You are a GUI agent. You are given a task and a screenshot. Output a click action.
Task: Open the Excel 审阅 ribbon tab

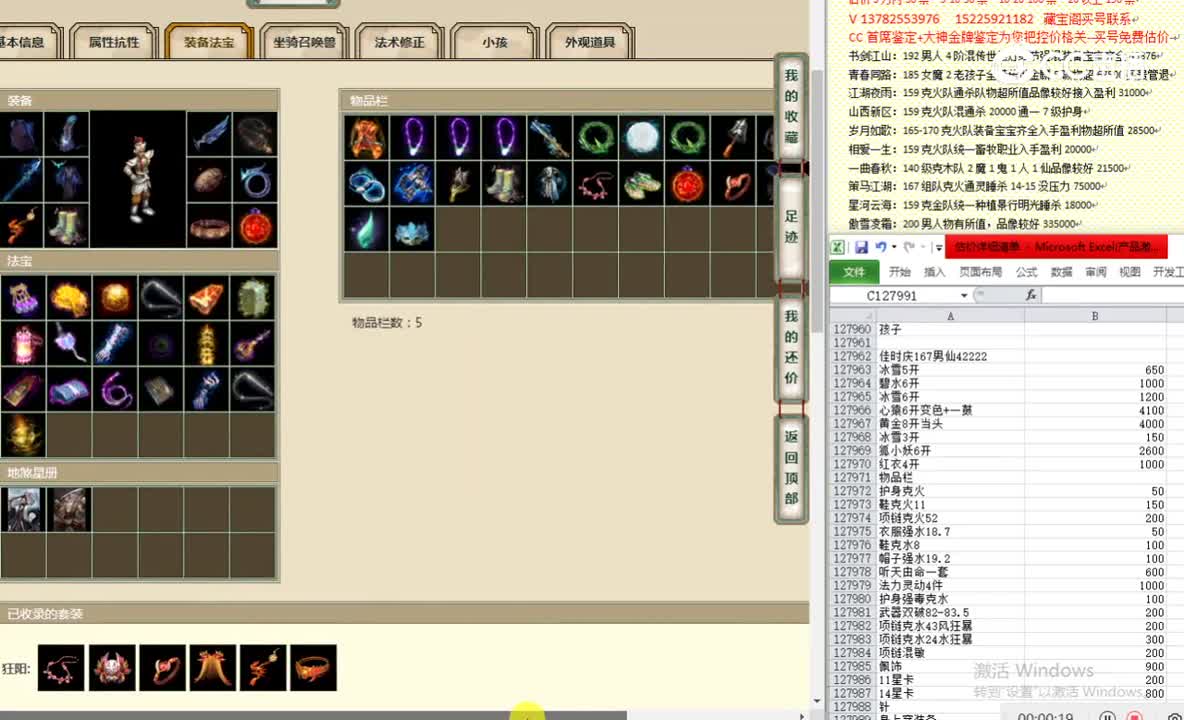1096,272
